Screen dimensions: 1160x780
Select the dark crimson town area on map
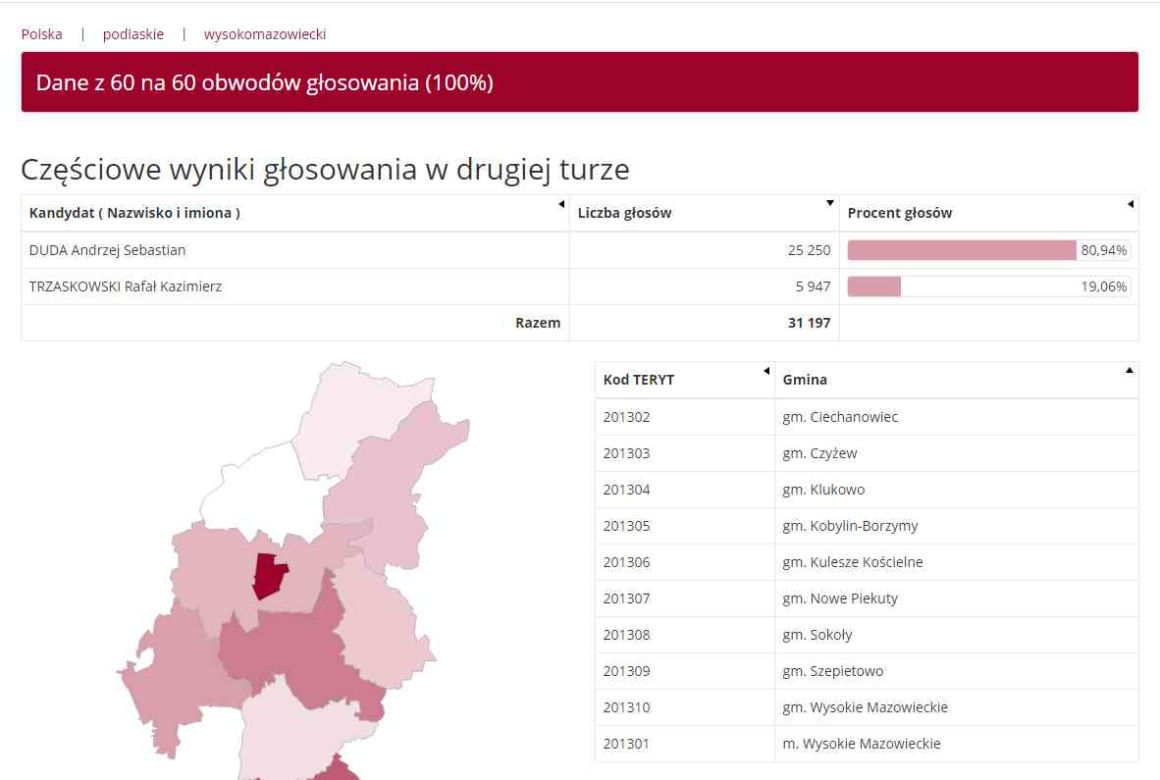(269, 575)
